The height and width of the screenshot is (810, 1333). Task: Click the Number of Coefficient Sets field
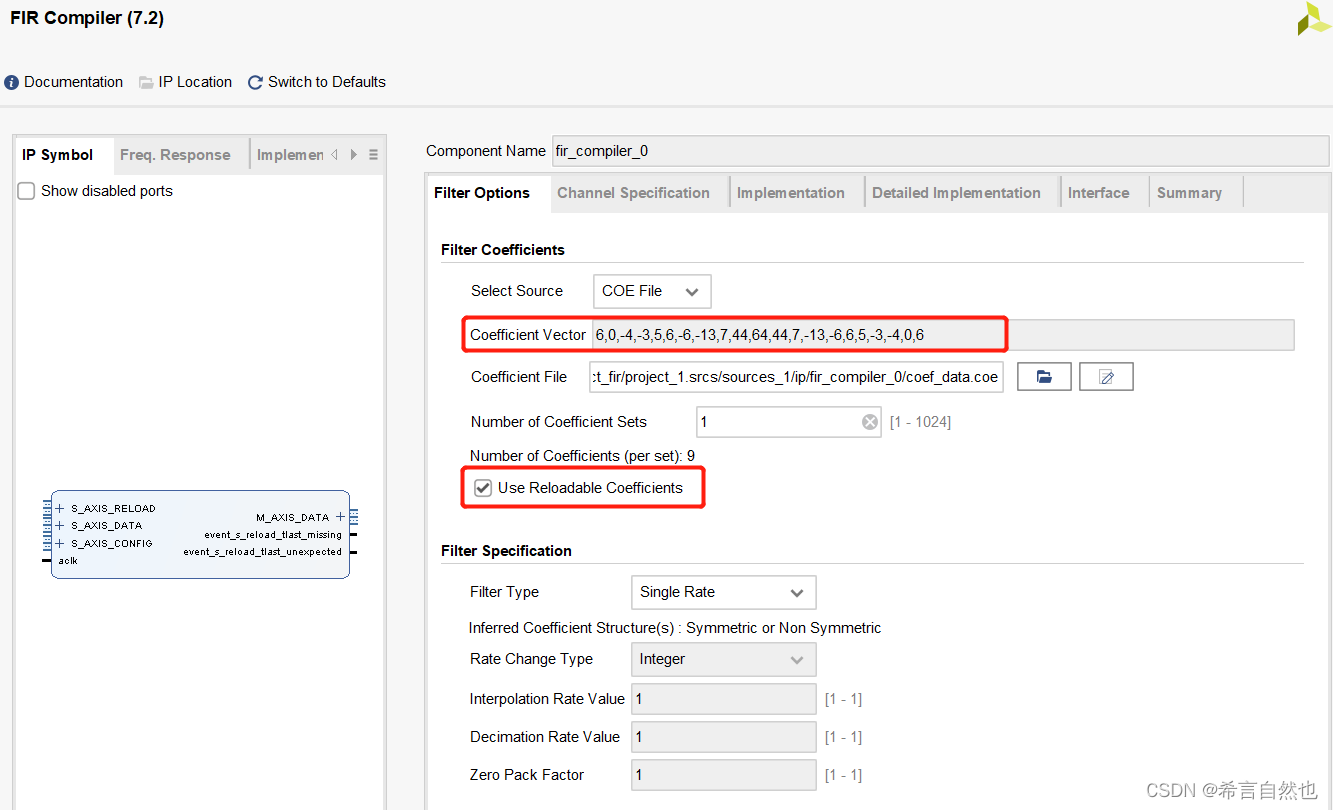click(x=788, y=422)
